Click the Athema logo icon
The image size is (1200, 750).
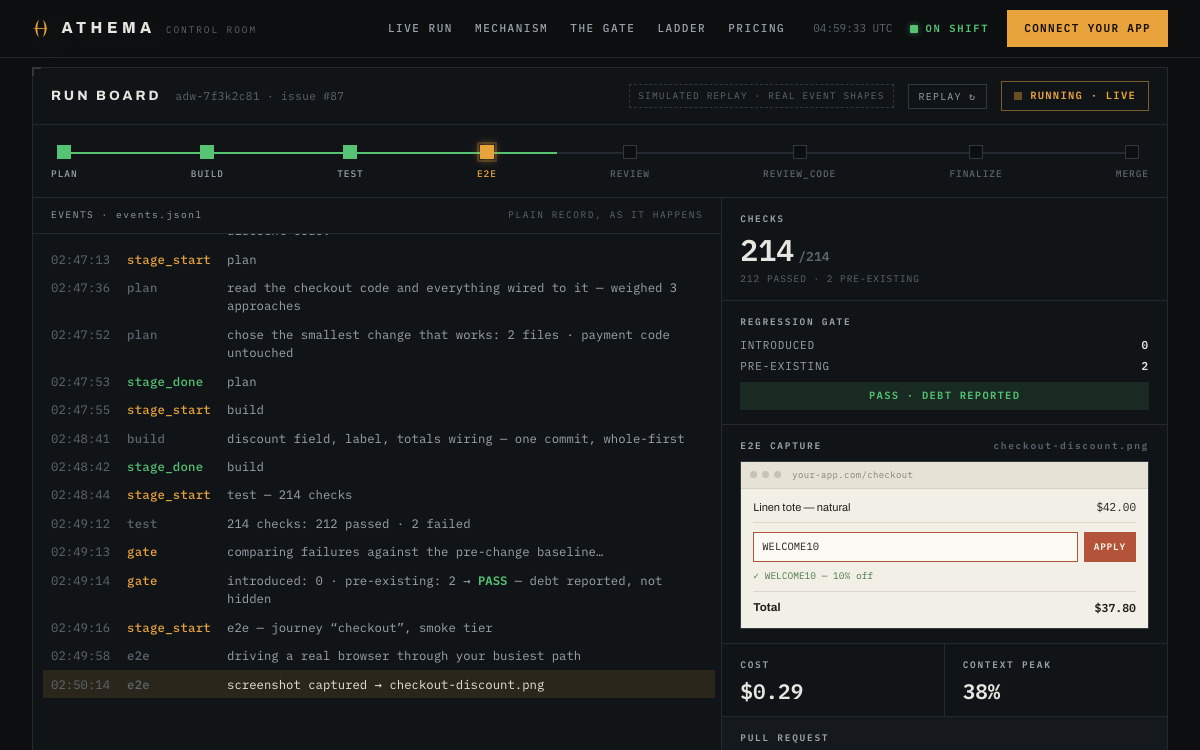pos(41,28)
